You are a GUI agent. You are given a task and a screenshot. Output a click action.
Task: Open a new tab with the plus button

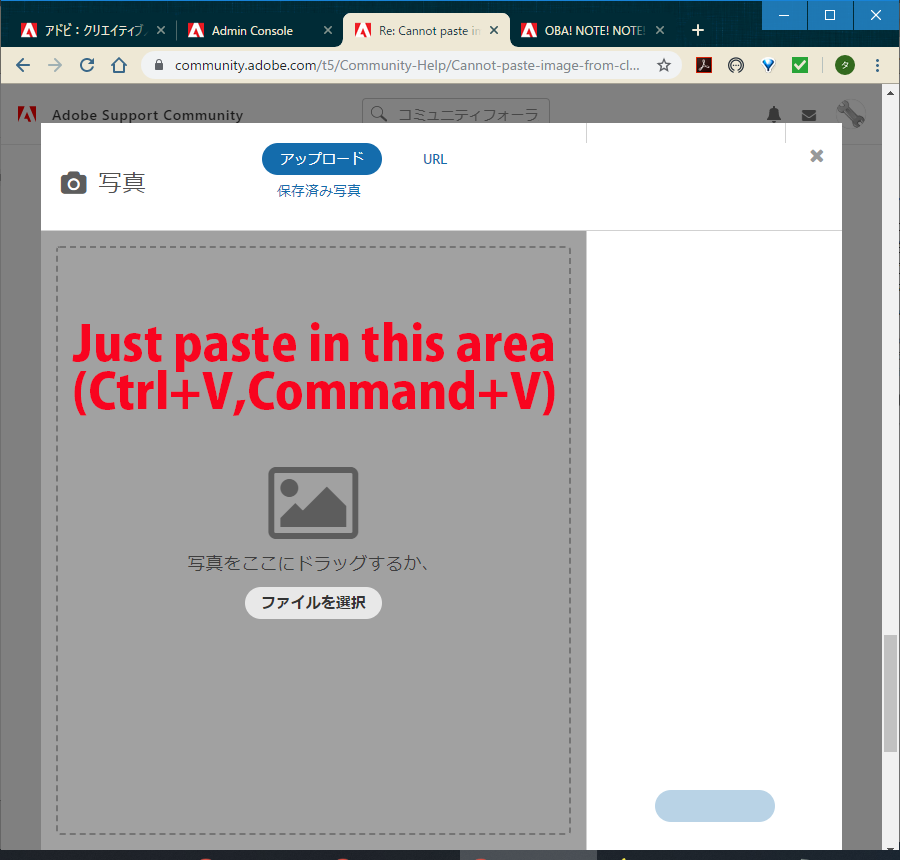point(697,29)
